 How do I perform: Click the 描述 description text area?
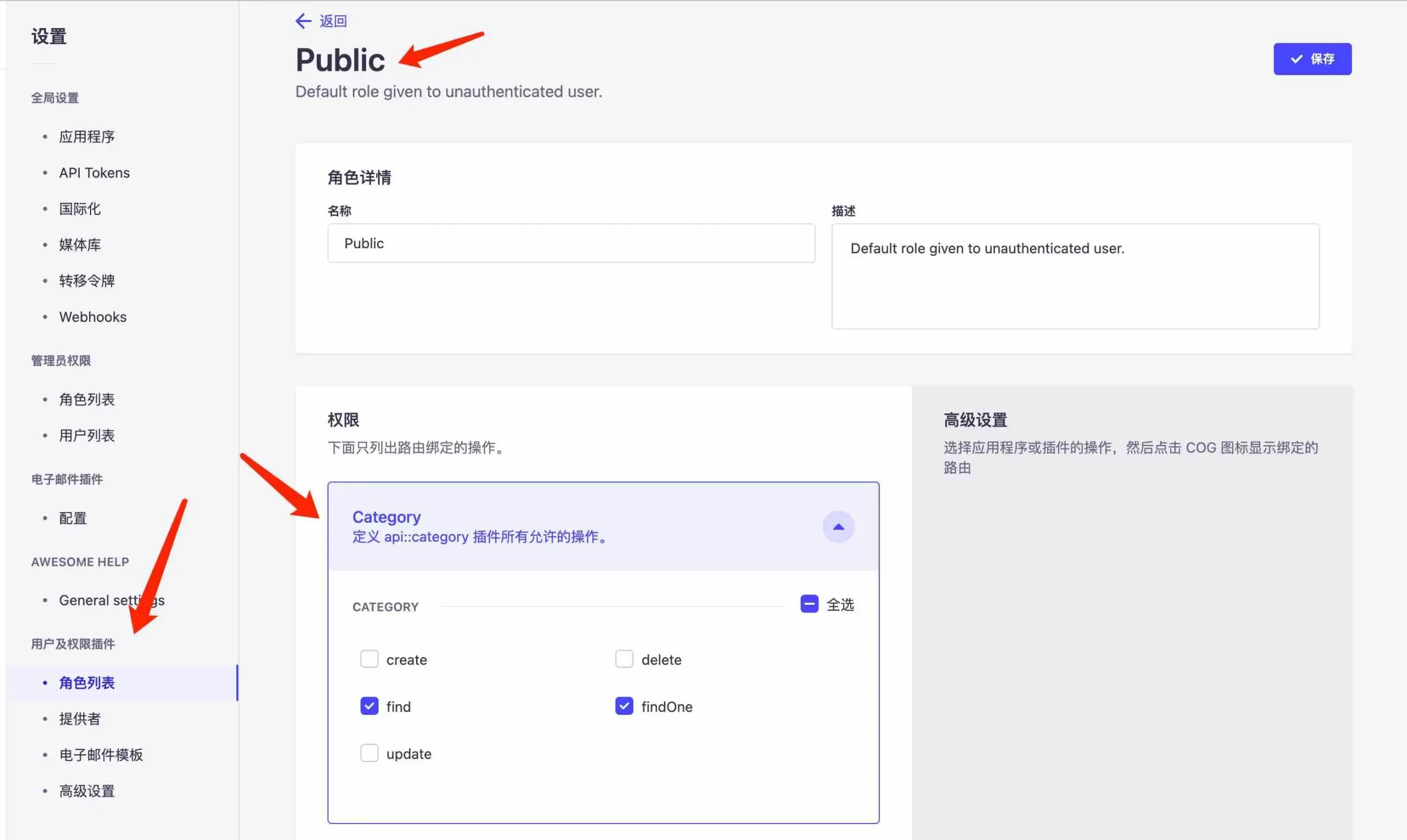[1074, 276]
